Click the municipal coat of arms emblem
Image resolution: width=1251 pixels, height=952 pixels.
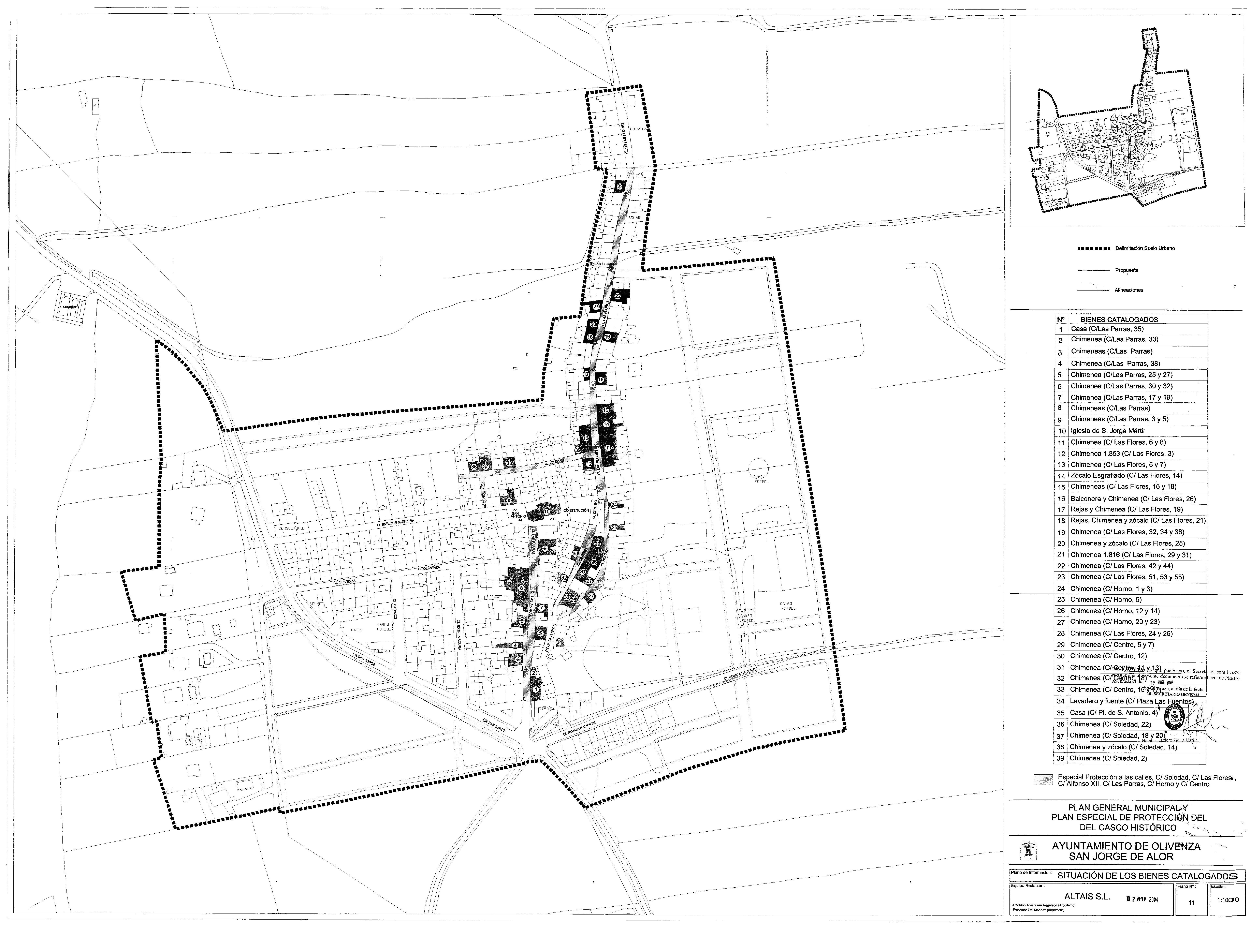point(1029,851)
